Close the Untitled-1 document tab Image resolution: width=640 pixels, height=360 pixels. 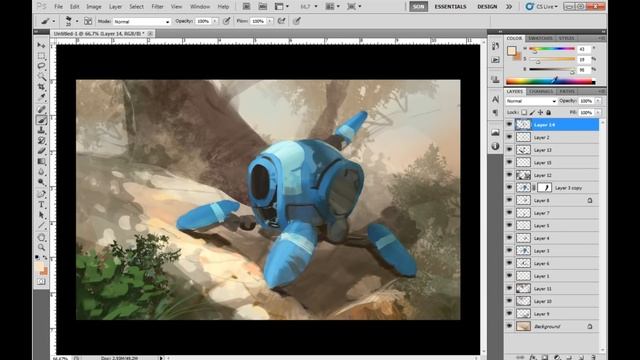[x=150, y=33]
